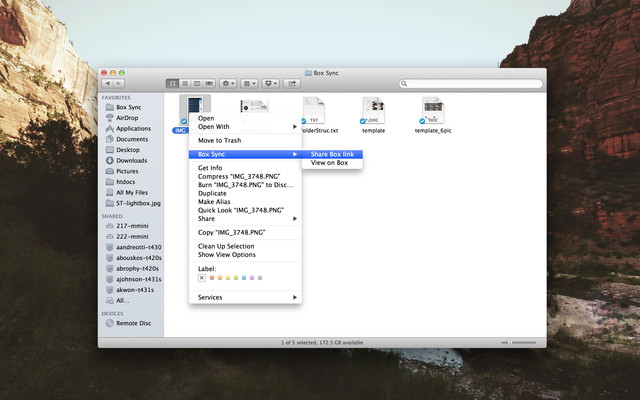Viewport: 640px width, 400px height.
Task: Click the toolbar Share icon
Action: (293, 83)
